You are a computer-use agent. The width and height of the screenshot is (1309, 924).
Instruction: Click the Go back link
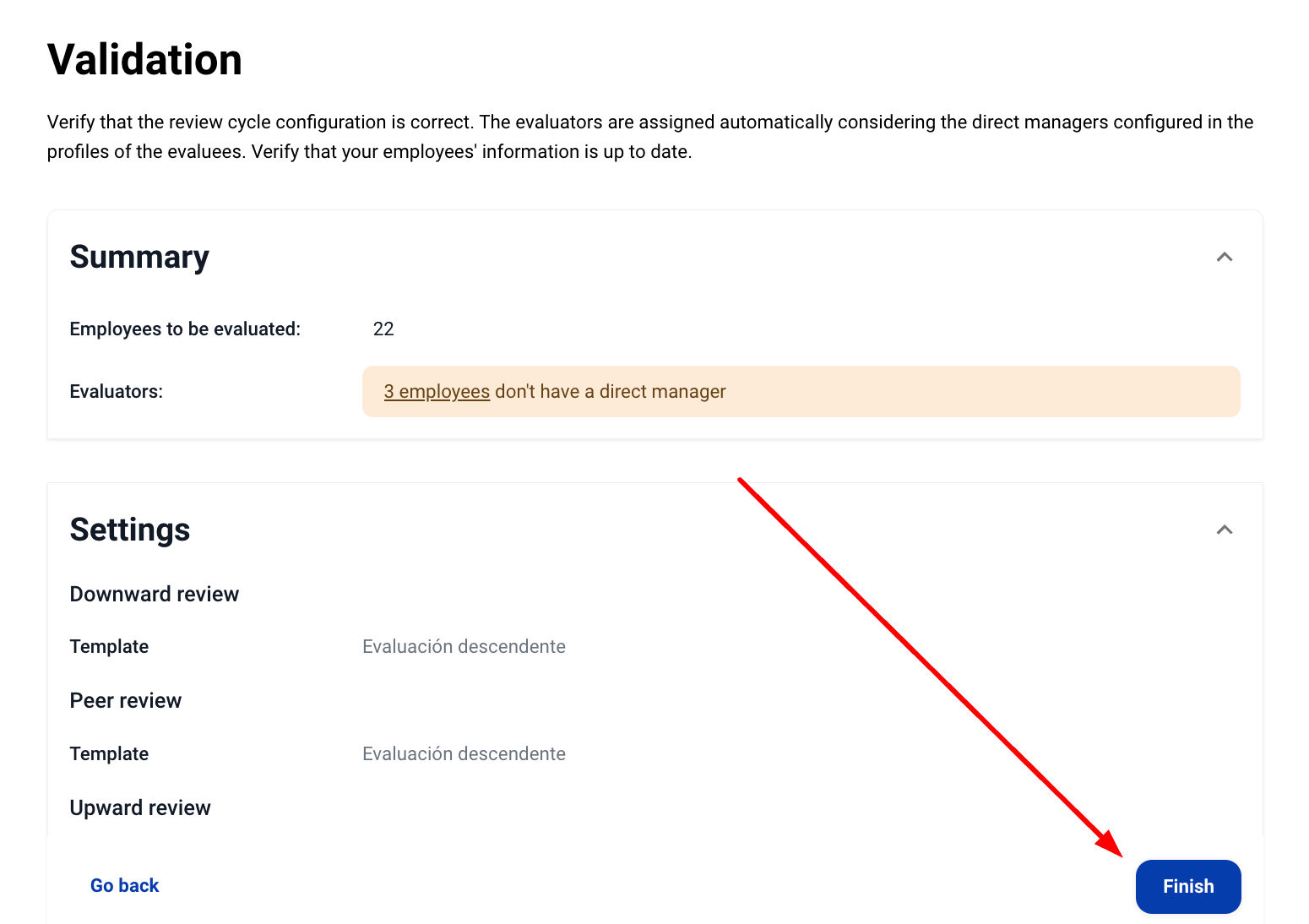(x=125, y=885)
